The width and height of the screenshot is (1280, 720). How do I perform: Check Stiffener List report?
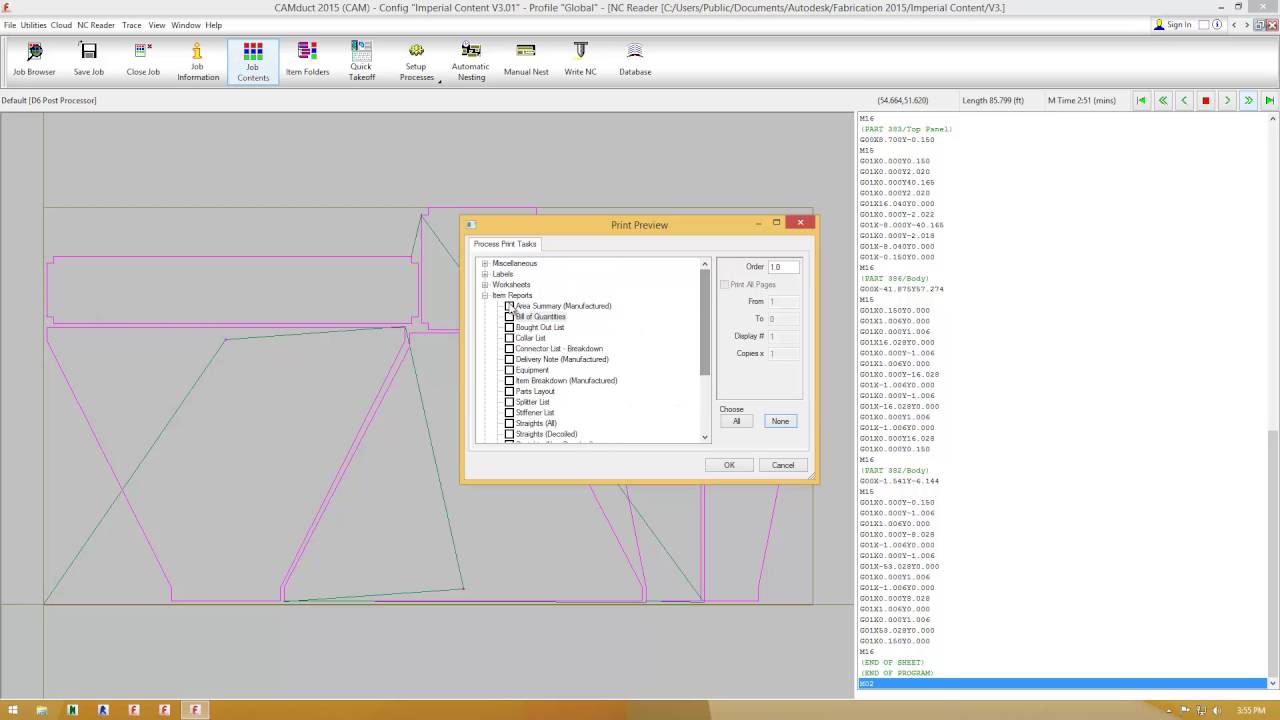pos(509,413)
